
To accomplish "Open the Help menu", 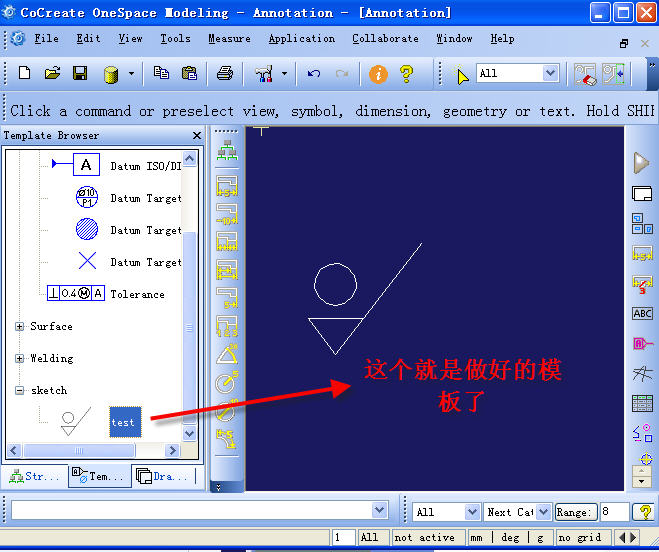I will 502,39.
